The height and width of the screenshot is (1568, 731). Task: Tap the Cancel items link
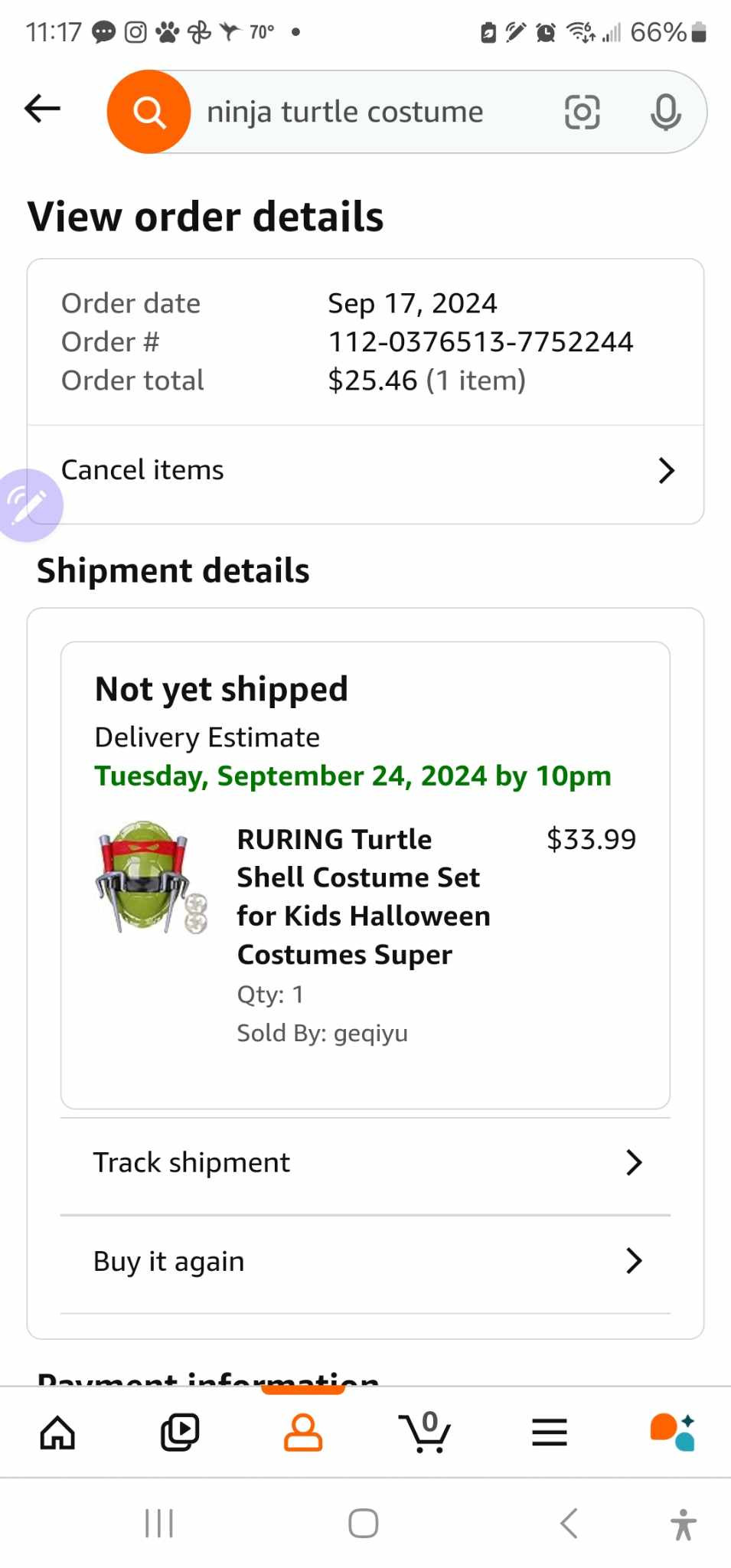click(x=142, y=470)
